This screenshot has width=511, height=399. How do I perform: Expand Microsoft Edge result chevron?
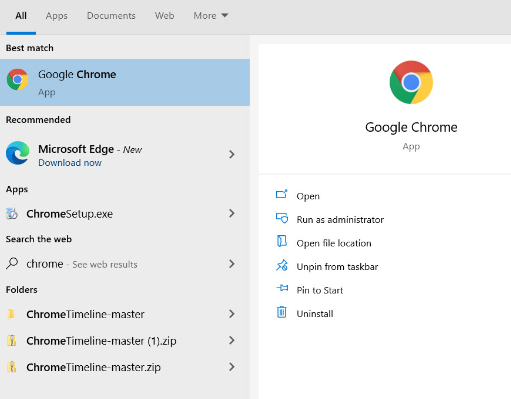click(x=232, y=154)
